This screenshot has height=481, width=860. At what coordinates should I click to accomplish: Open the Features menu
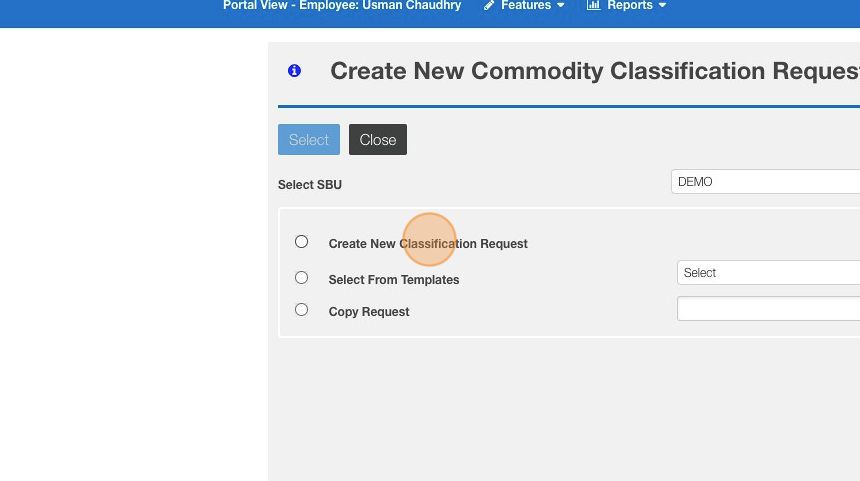[526, 6]
